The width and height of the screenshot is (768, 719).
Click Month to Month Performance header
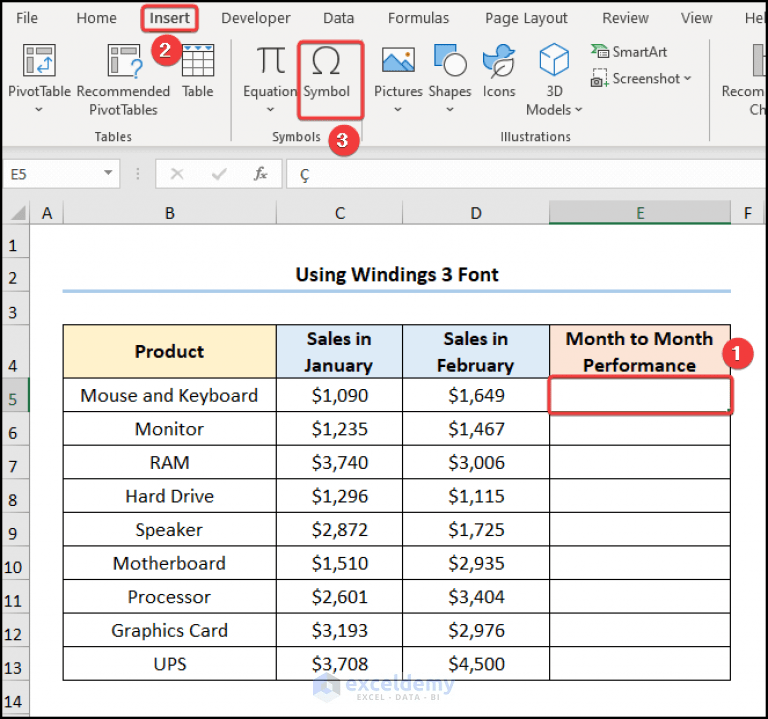[640, 351]
